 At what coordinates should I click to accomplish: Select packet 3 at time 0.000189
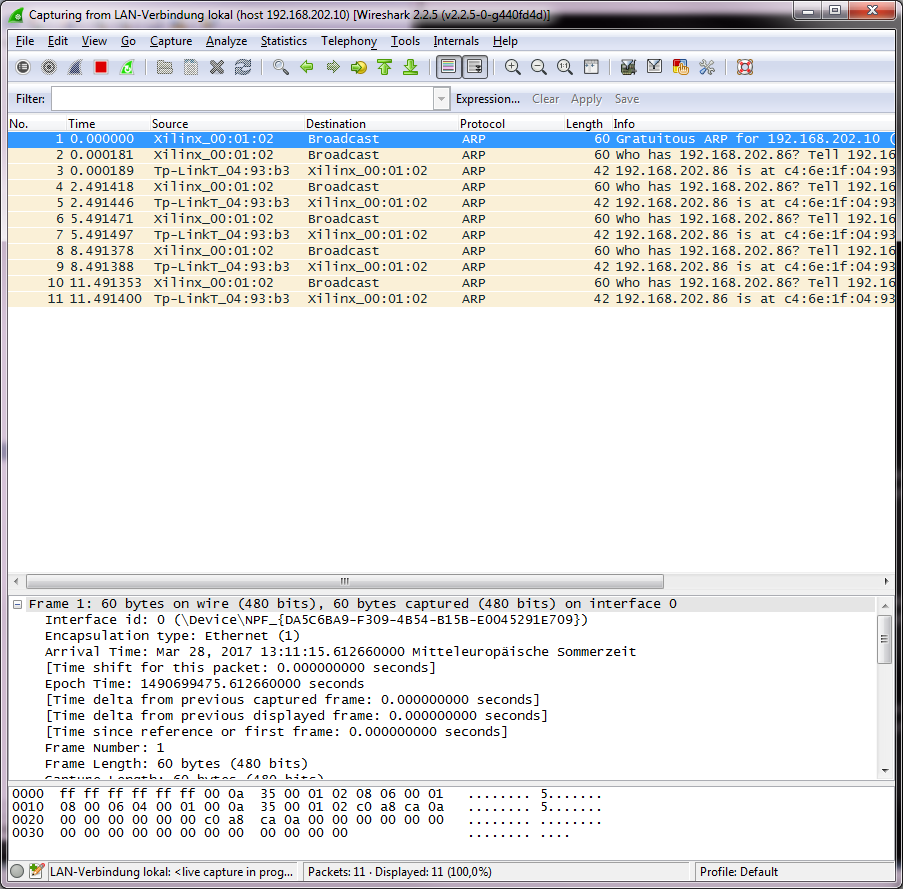(x=452, y=171)
